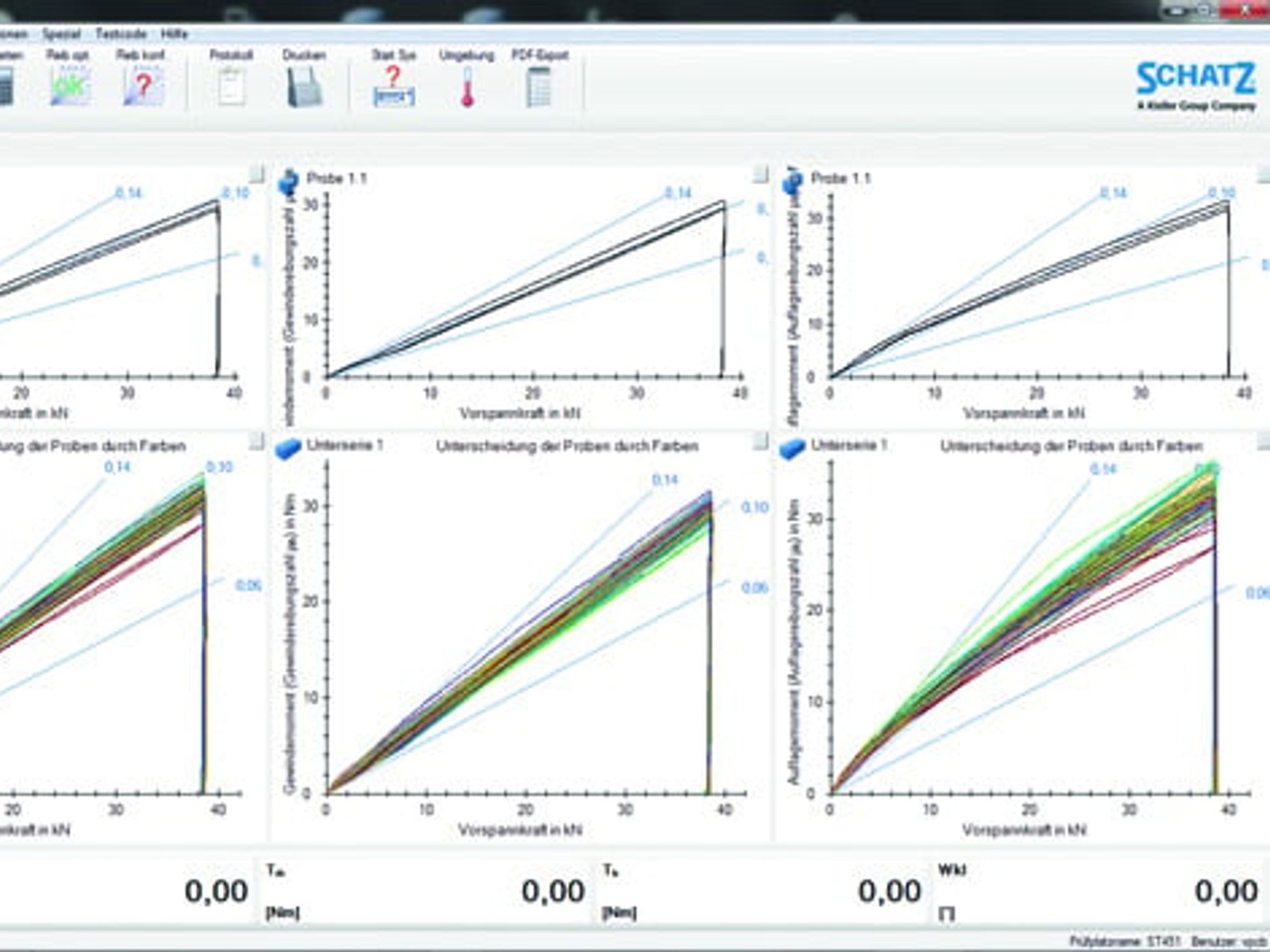Open the Testcode menu

pos(121,34)
